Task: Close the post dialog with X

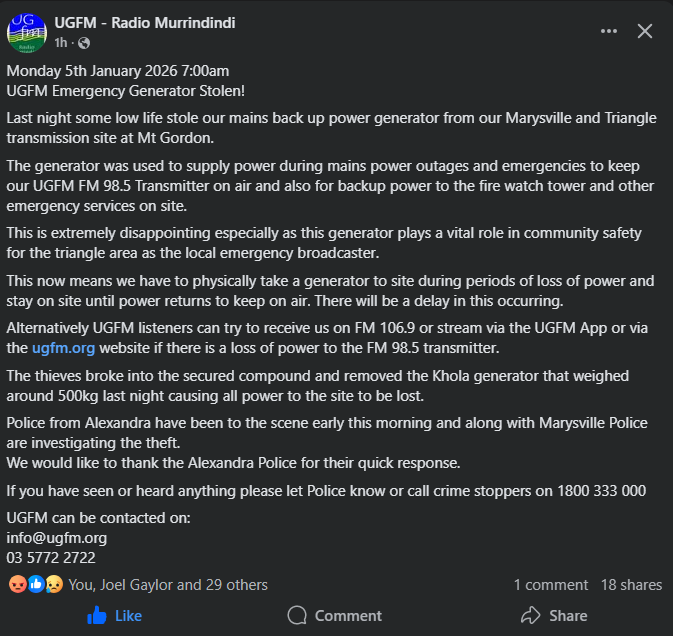Action: [645, 31]
